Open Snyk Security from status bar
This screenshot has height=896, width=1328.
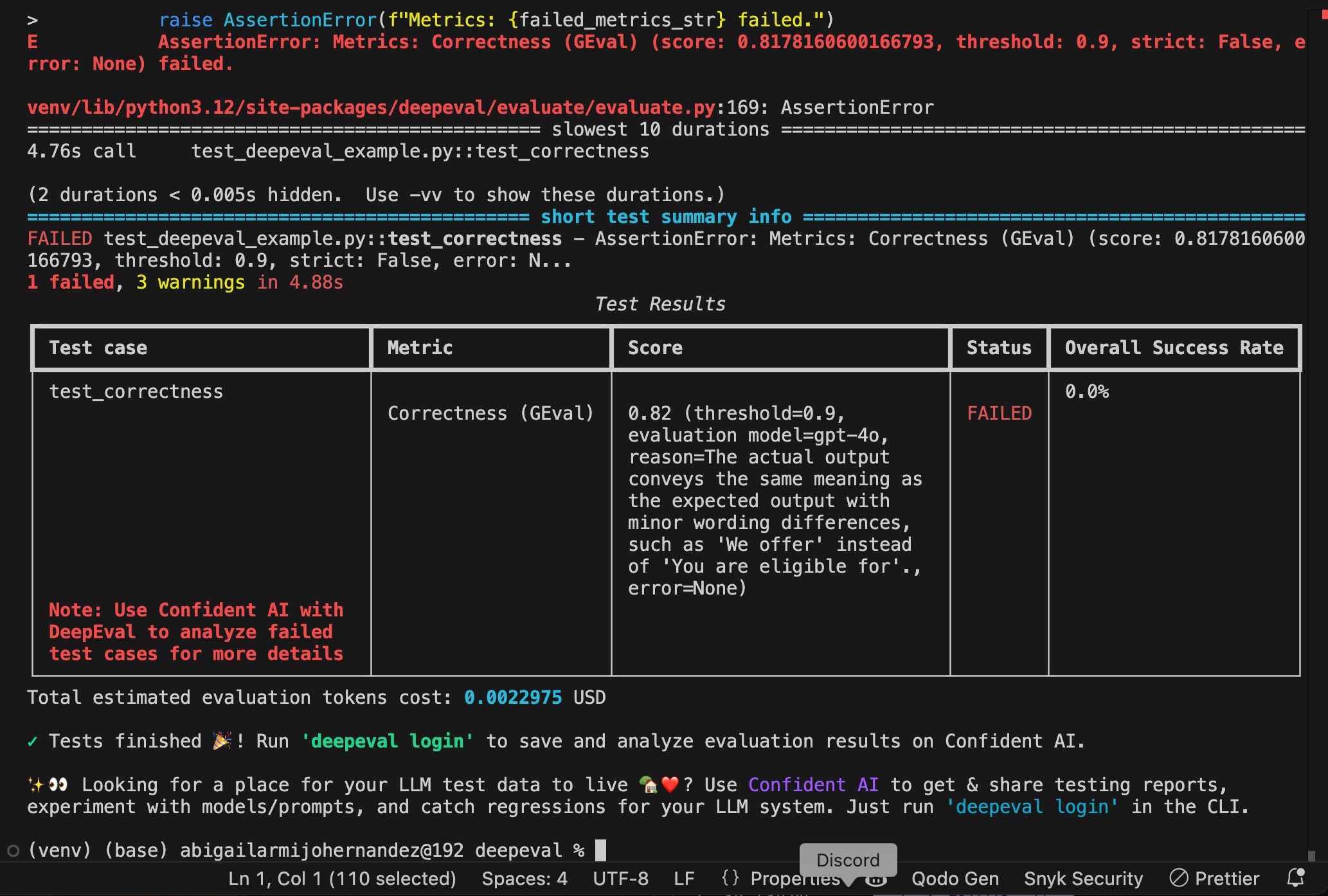1083,879
